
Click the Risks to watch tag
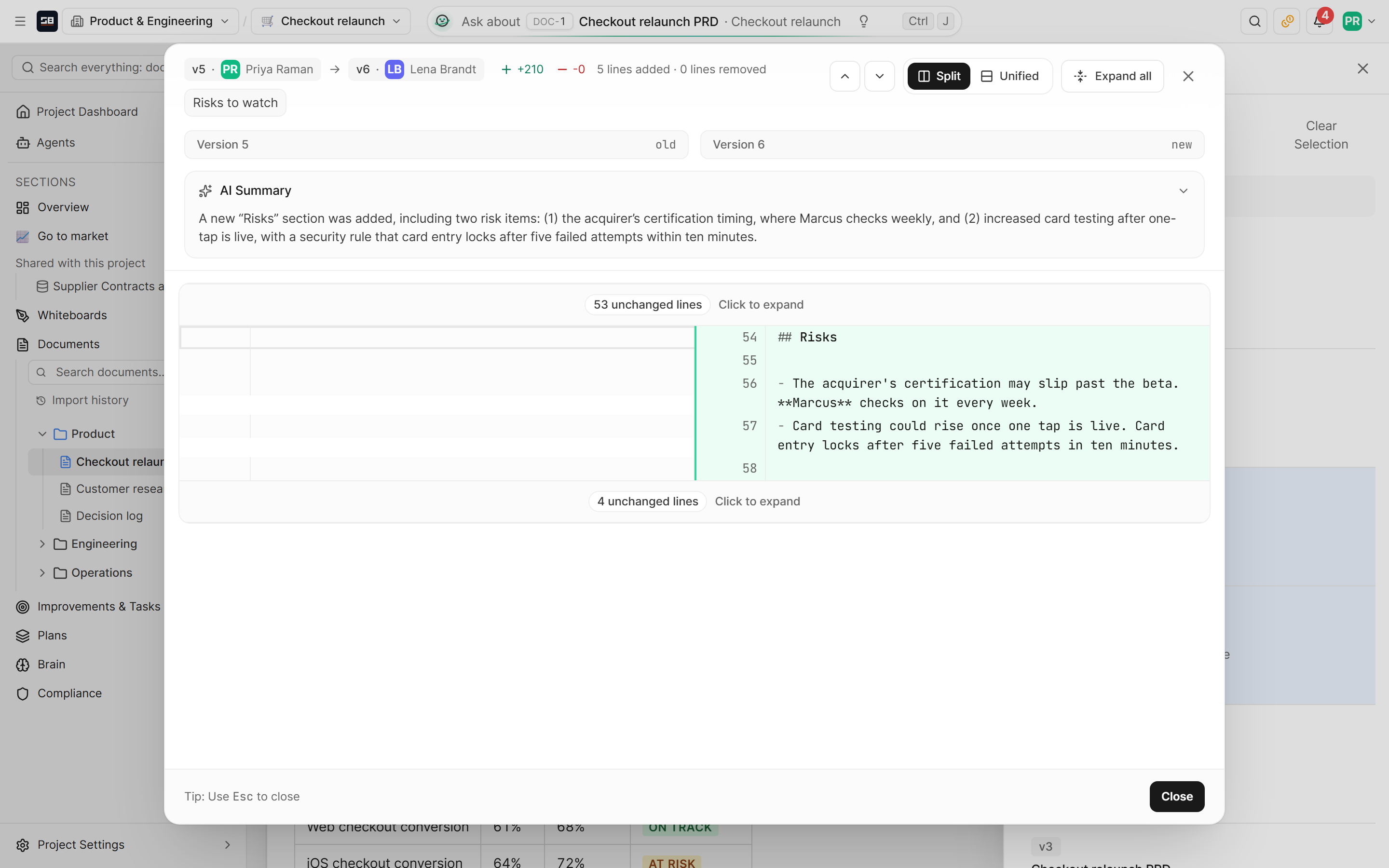(x=235, y=103)
